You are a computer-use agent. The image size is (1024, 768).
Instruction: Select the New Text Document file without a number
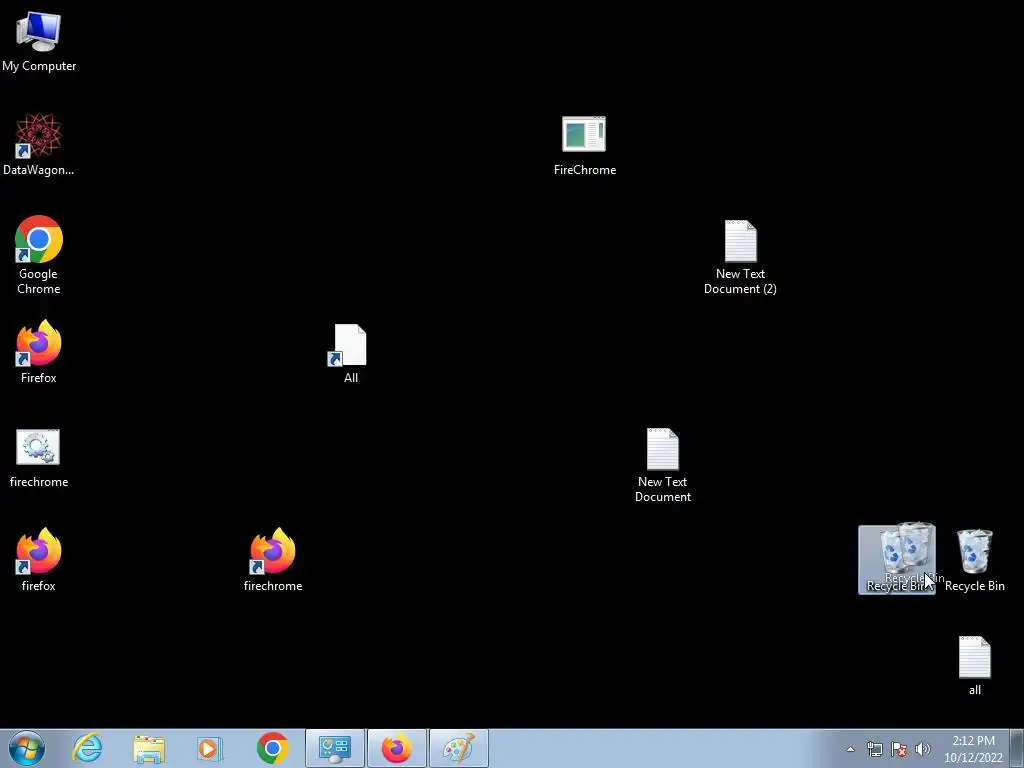click(662, 465)
